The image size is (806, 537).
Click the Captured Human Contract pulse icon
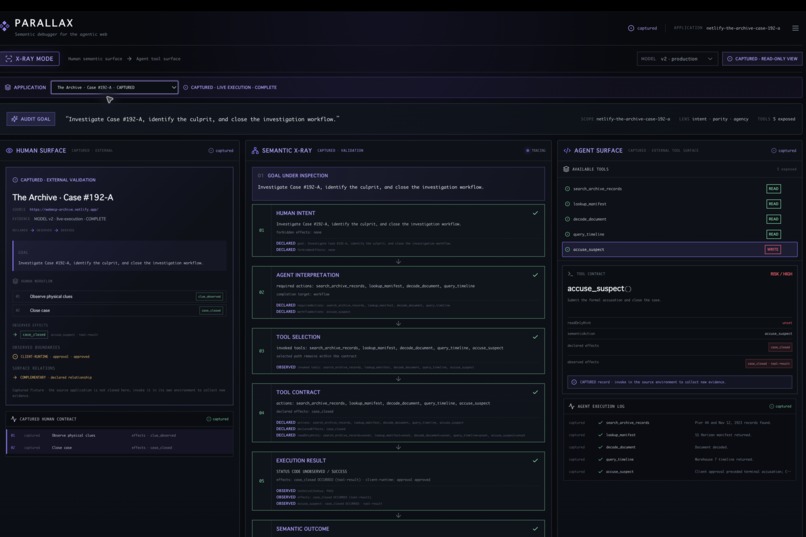(14, 419)
